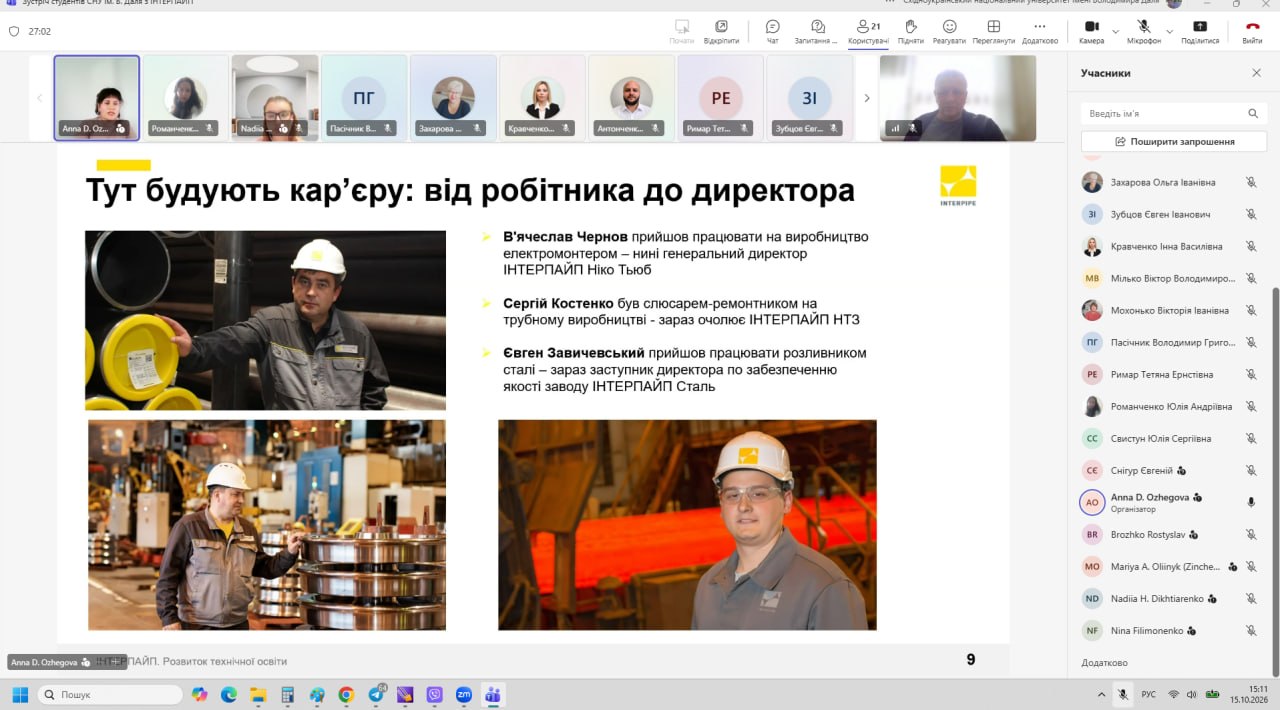The image size is (1280, 710).
Task: Click the muted mic icon for Пасічник Володимир
Action: (1251, 342)
